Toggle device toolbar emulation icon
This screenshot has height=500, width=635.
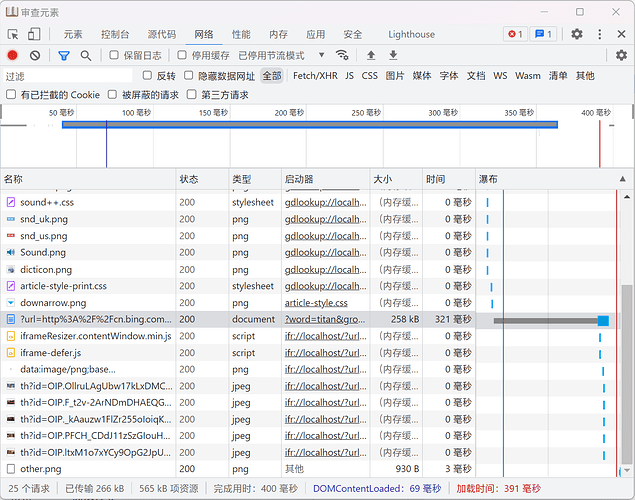(34, 34)
